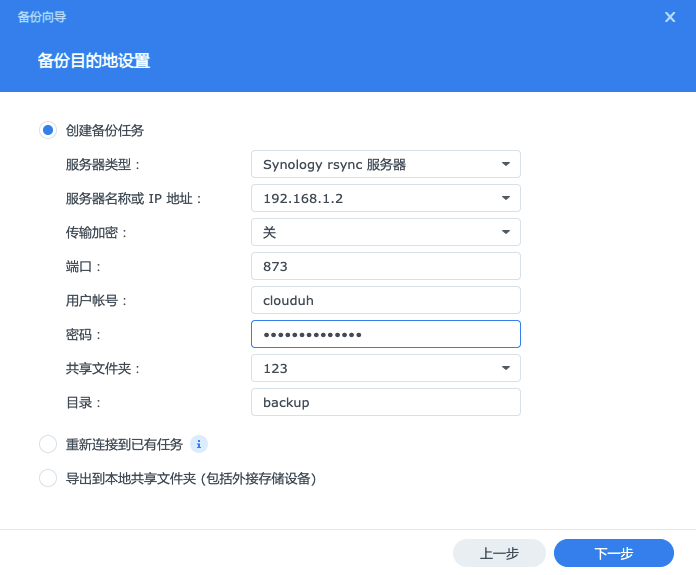
Task: Focus the 用户帐号 field with clouduh
Action: click(x=385, y=300)
